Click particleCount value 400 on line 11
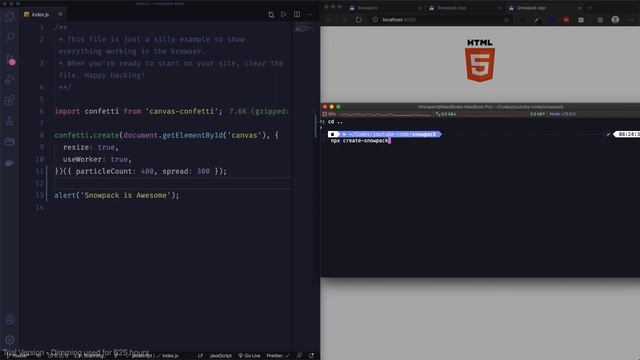 click(x=147, y=171)
